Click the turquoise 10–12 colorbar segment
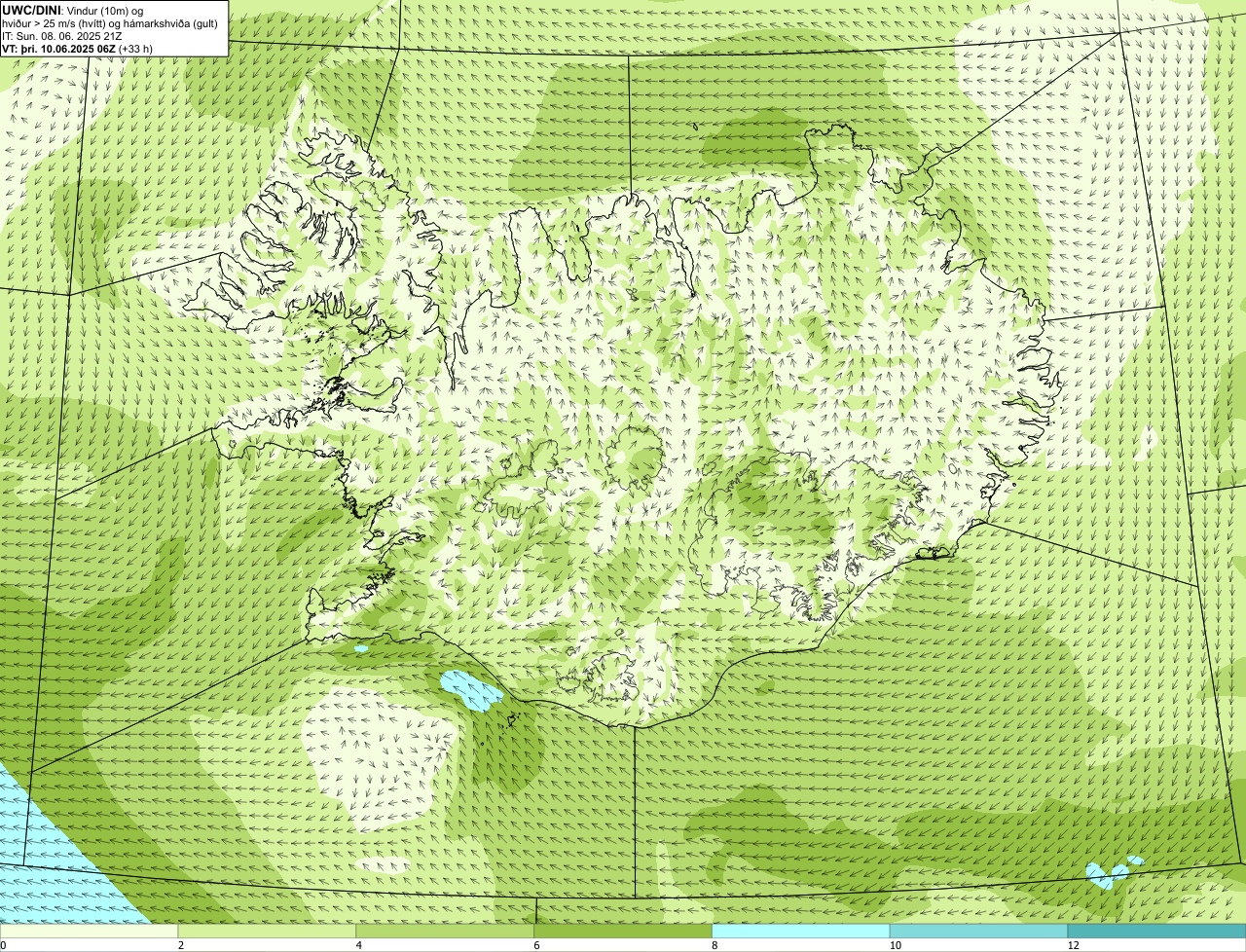1246x952 pixels. click(x=979, y=931)
